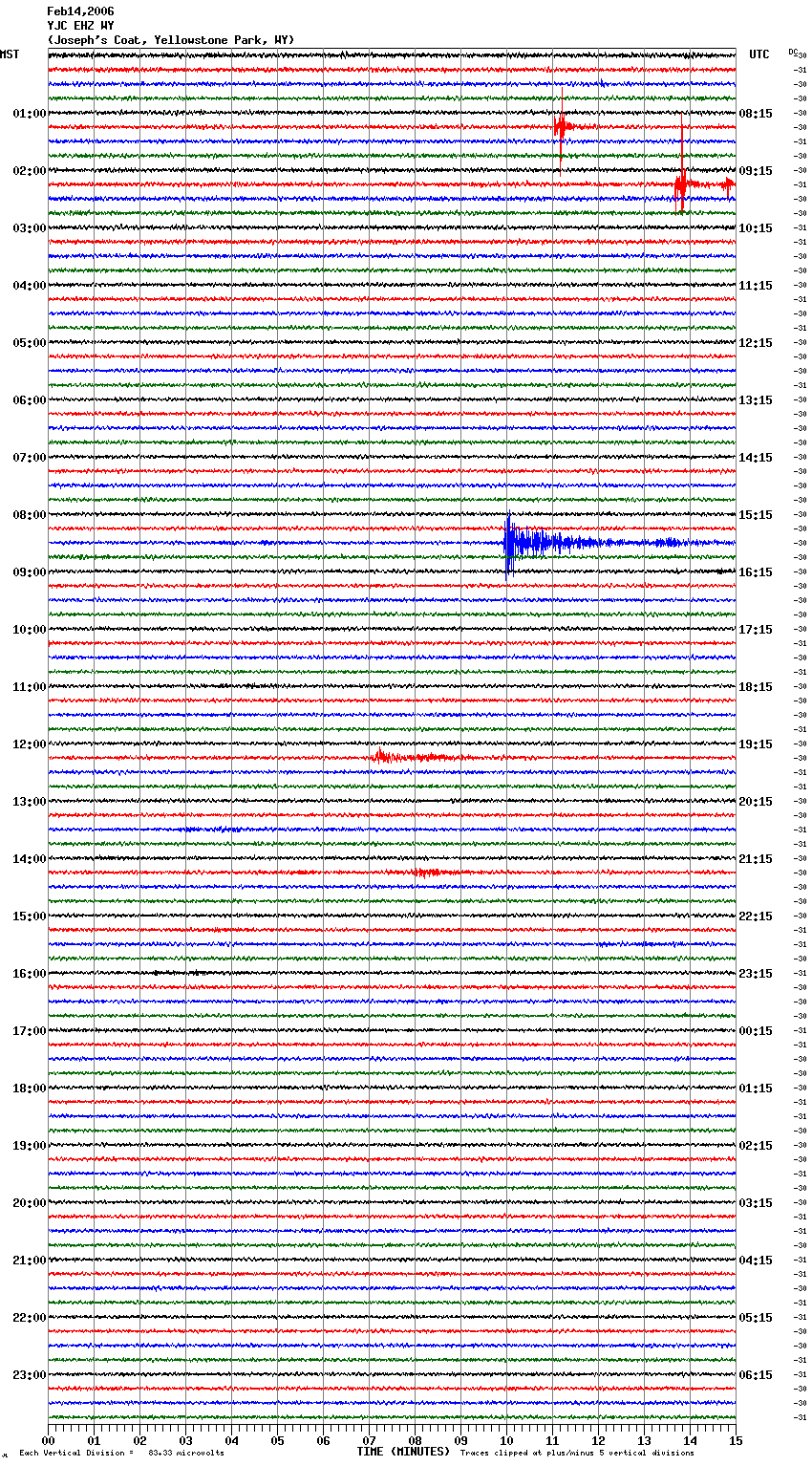812x1466 pixels.
Task: Click the 04 minute tick label
Action: tap(231, 1440)
